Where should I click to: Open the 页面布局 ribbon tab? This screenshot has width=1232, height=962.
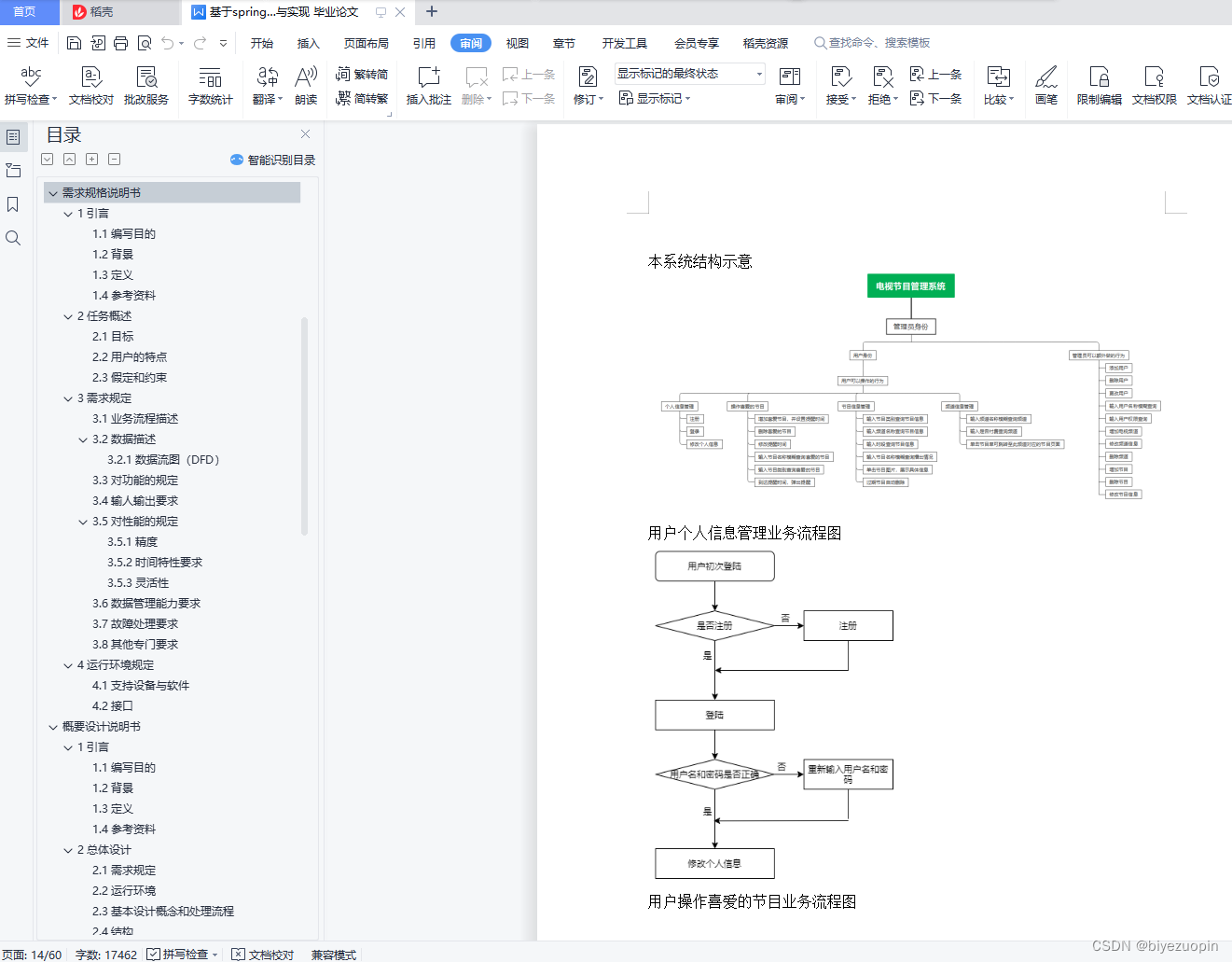click(367, 43)
